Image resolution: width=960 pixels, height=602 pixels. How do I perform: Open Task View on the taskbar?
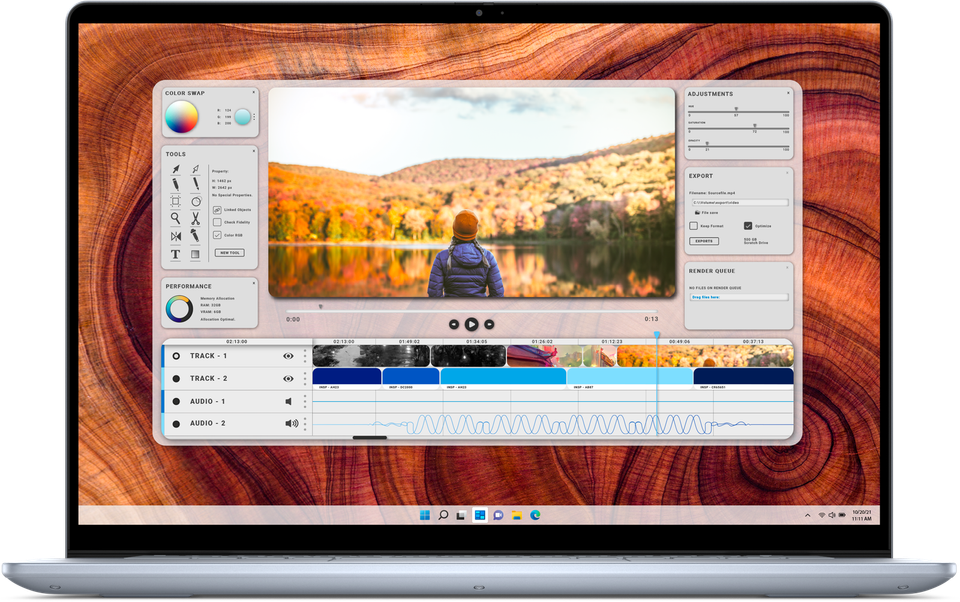coord(461,516)
